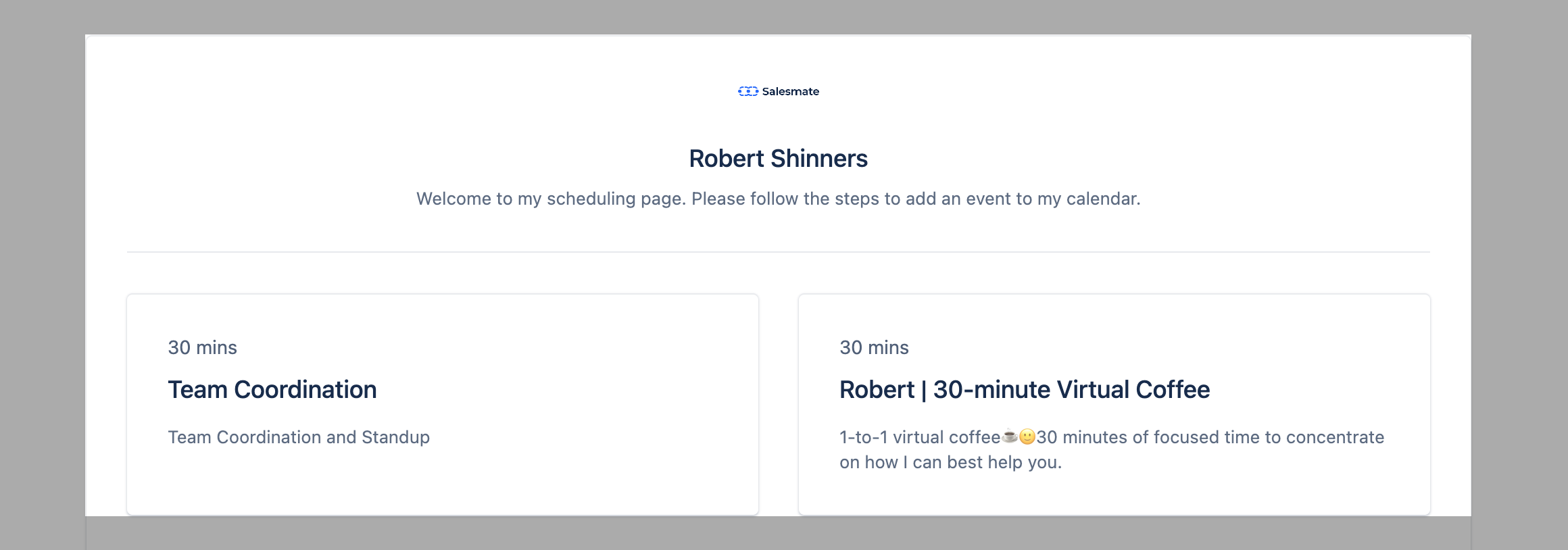Screen dimensions: 1568x550
Task: Click the word Robert in the coffee card title
Action: [877, 390]
